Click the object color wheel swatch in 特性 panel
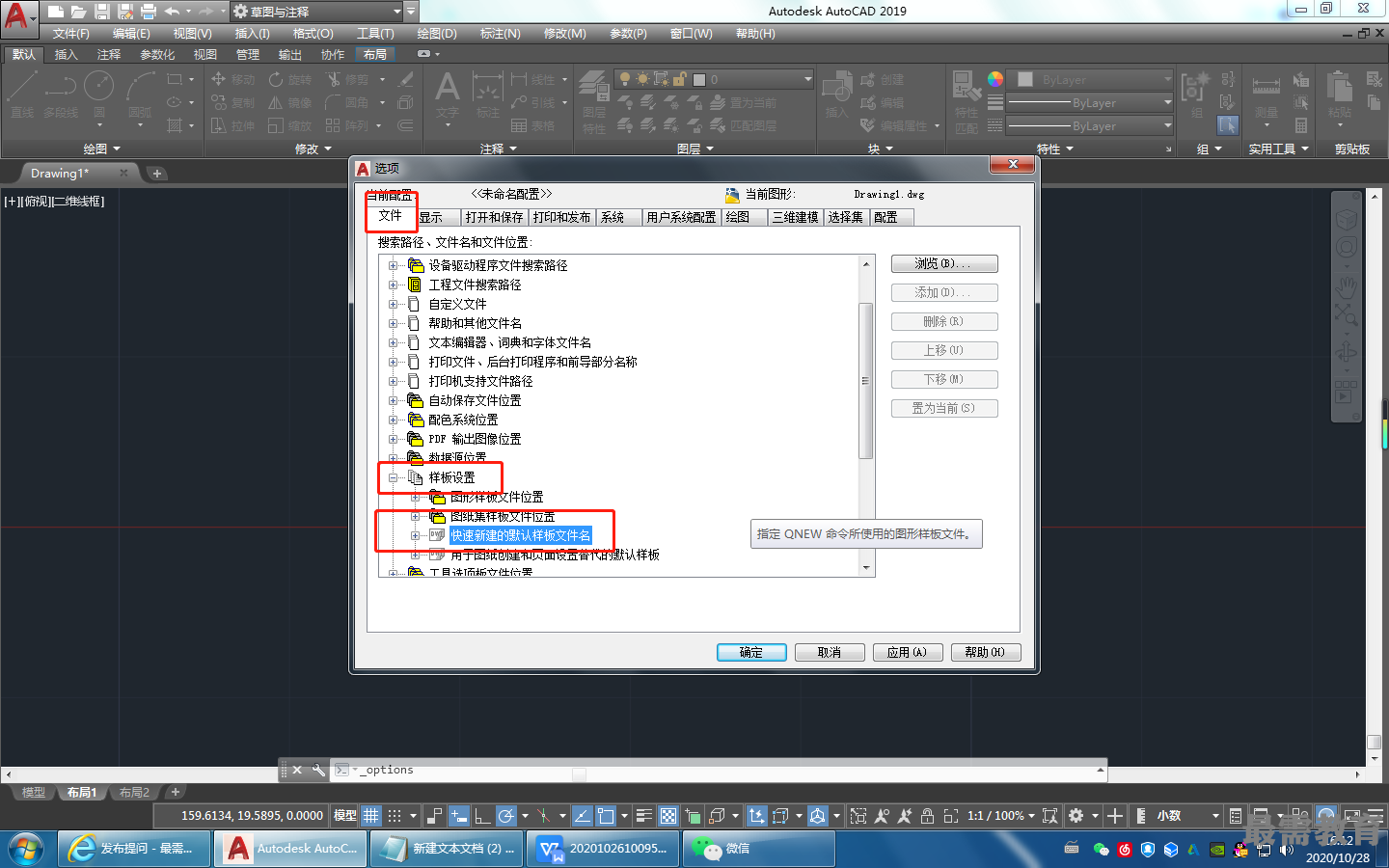 995,79
